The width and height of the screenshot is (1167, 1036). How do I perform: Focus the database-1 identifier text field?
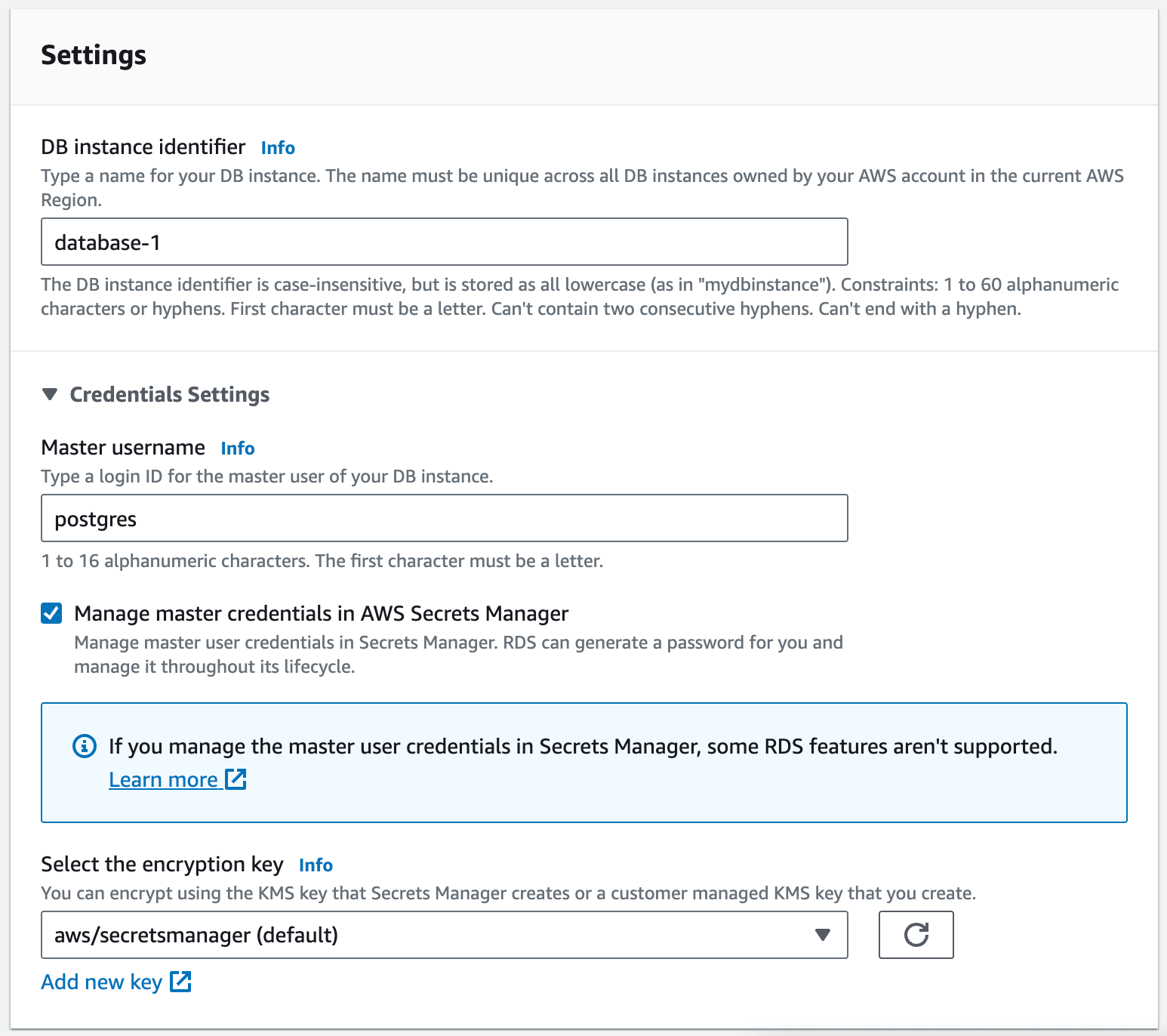(x=444, y=242)
